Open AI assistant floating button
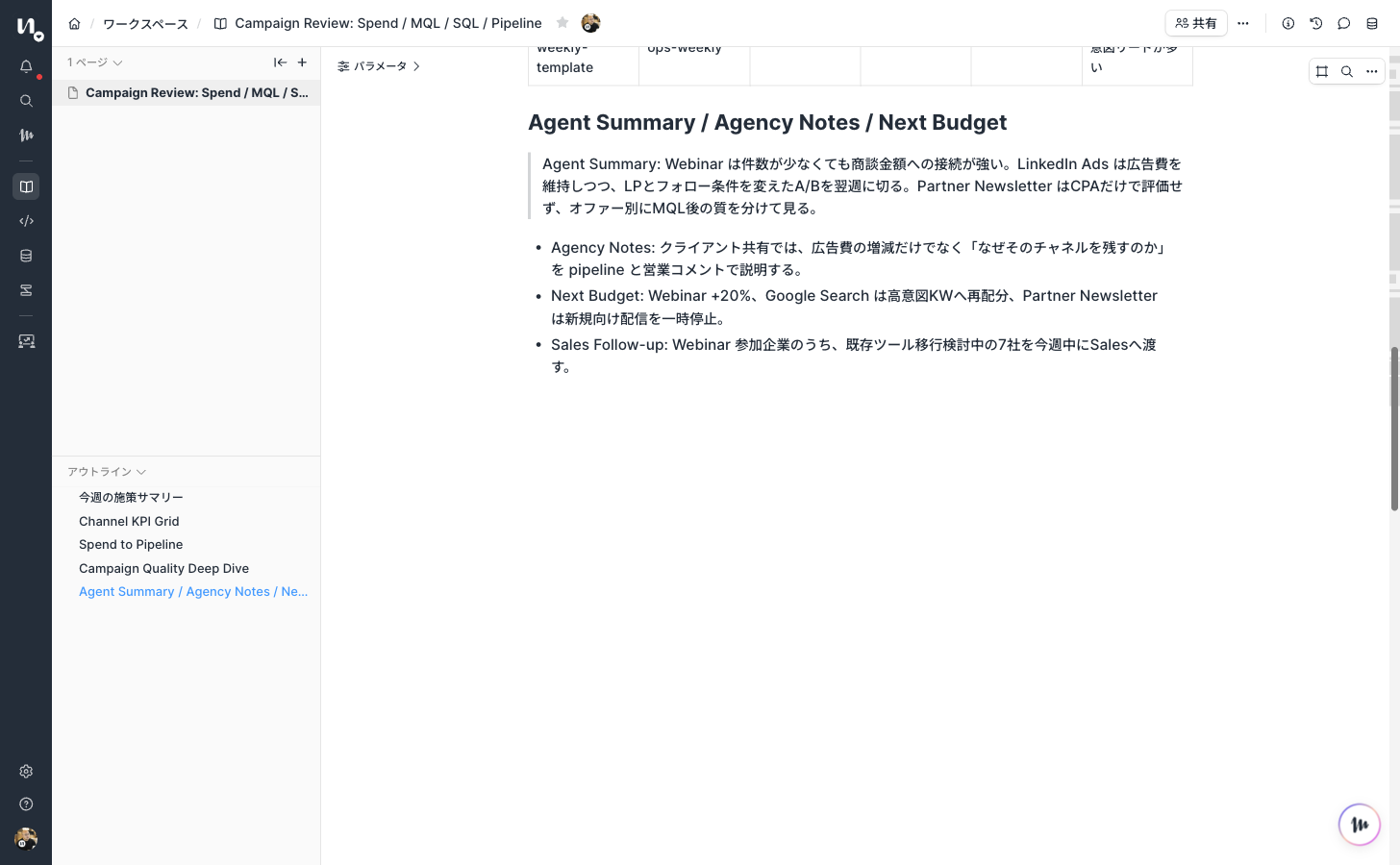The image size is (1400, 865). click(1360, 825)
